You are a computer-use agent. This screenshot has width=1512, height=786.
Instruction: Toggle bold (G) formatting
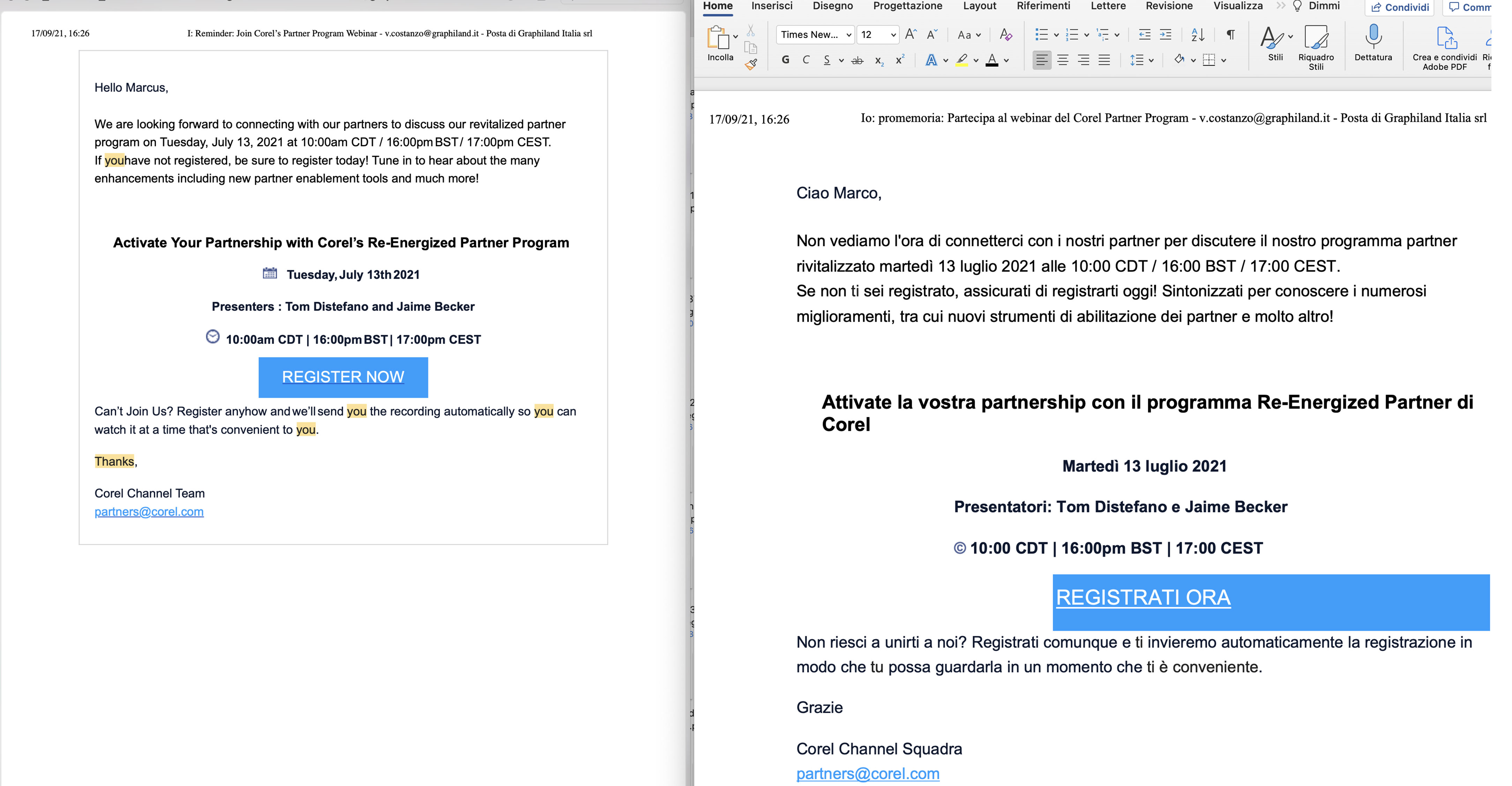(785, 60)
